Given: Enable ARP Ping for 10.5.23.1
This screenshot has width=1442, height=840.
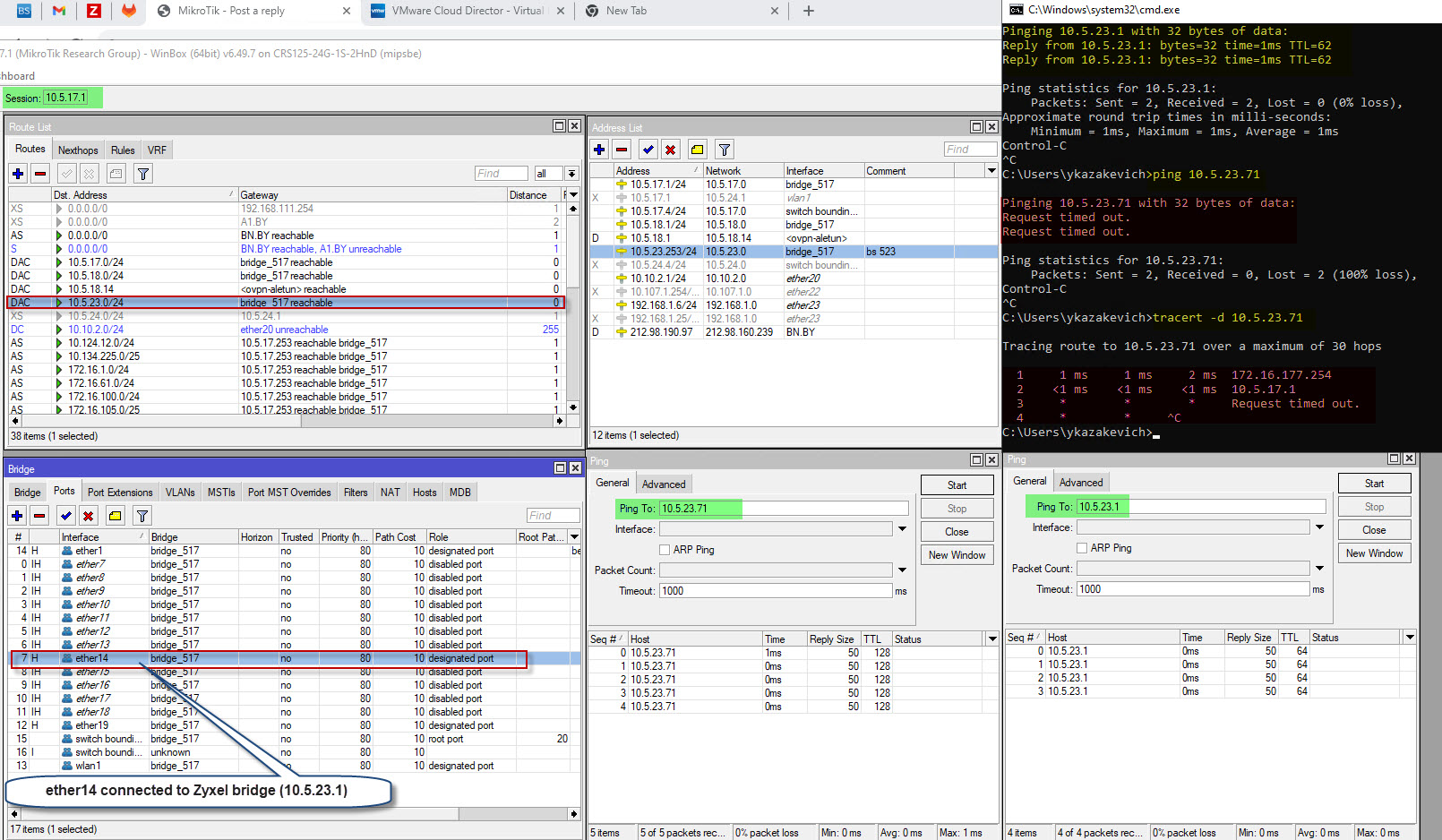Looking at the screenshot, I should (1082, 547).
